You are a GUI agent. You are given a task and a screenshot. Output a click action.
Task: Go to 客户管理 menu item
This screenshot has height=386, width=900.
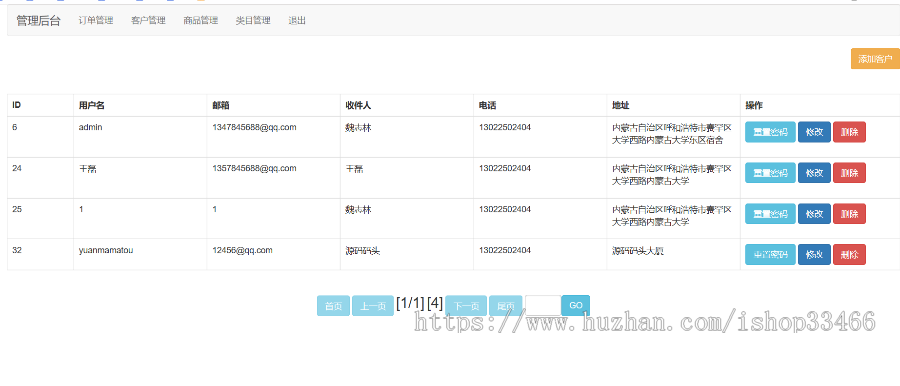(148, 21)
